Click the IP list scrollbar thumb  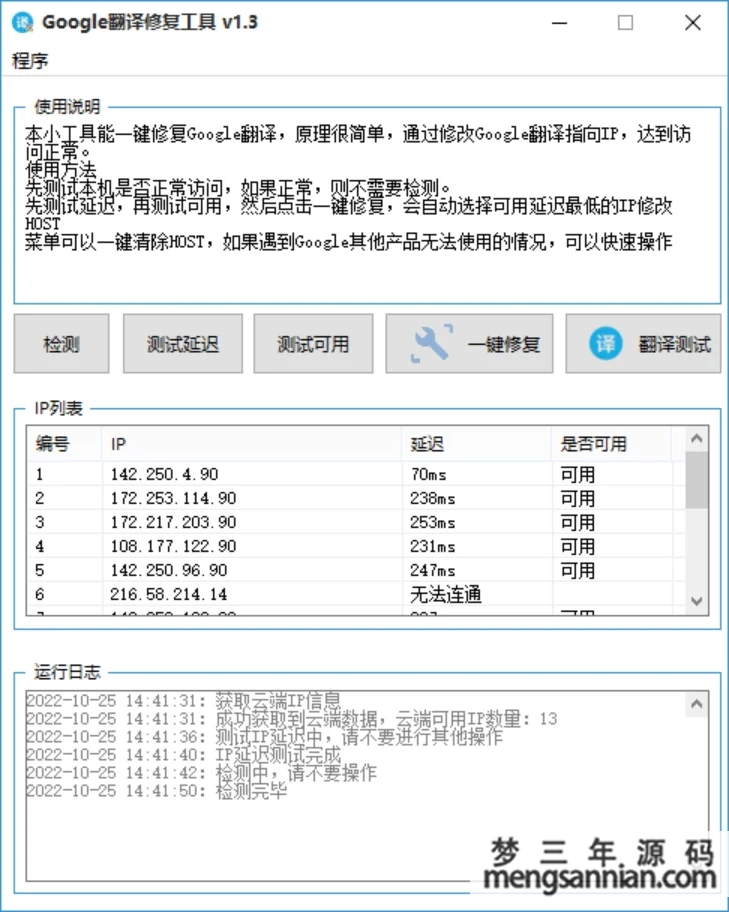pyautogui.click(x=696, y=480)
